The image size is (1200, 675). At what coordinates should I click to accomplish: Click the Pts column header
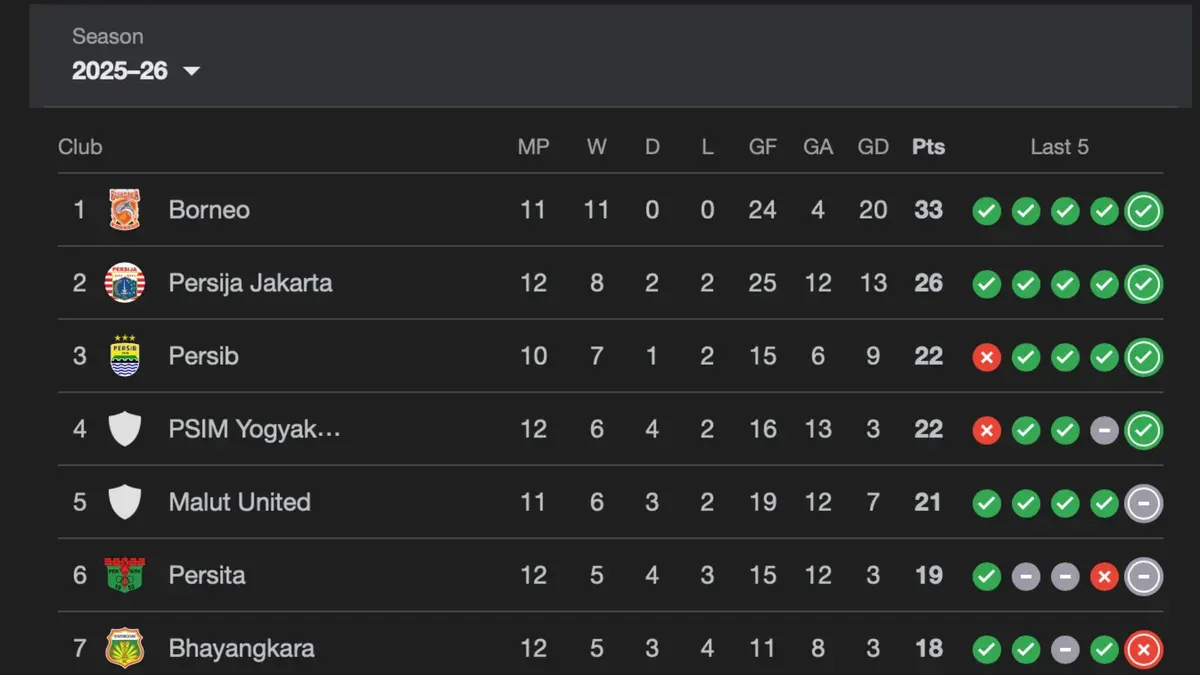tap(928, 147)
